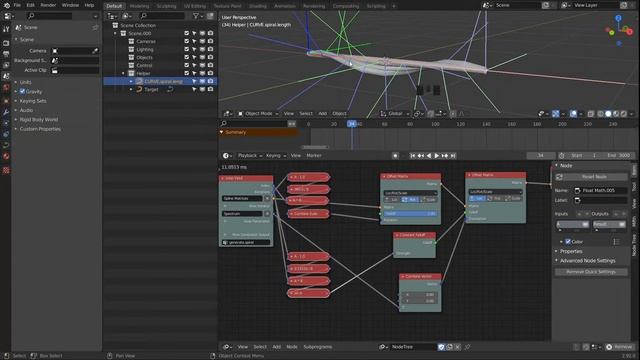Click the Jump to End playback icon

point(453,156)
